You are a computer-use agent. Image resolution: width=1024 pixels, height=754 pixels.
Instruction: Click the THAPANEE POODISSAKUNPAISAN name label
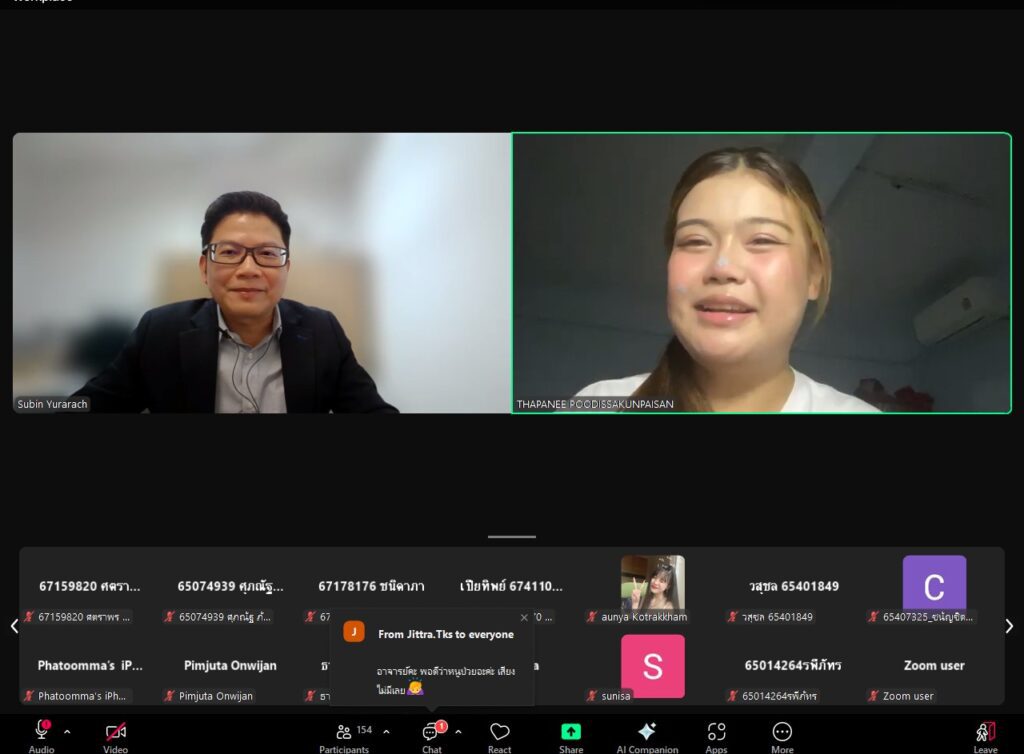coord(595,404)
